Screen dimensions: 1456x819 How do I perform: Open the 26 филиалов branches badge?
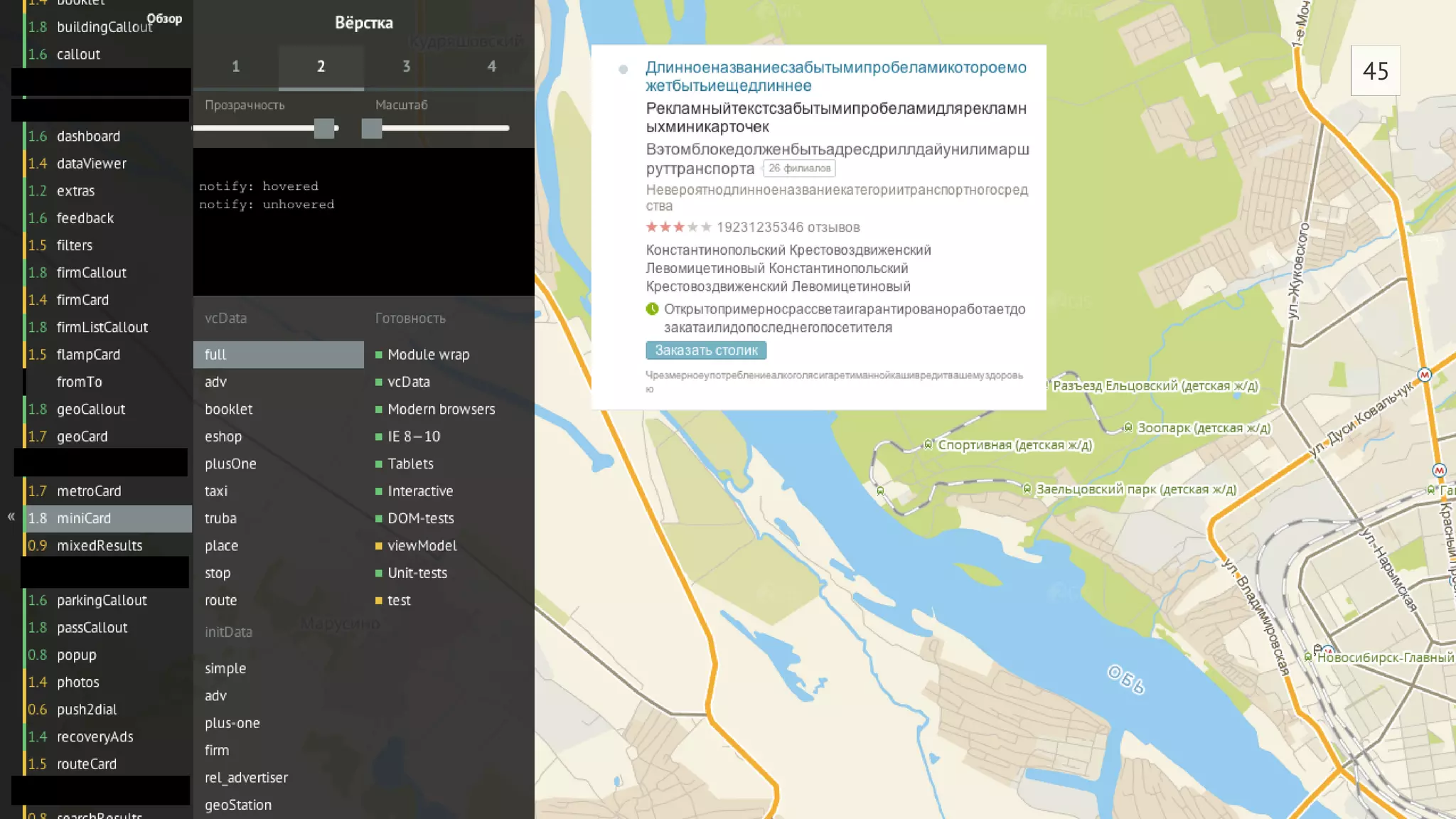[x=799, y=168]
